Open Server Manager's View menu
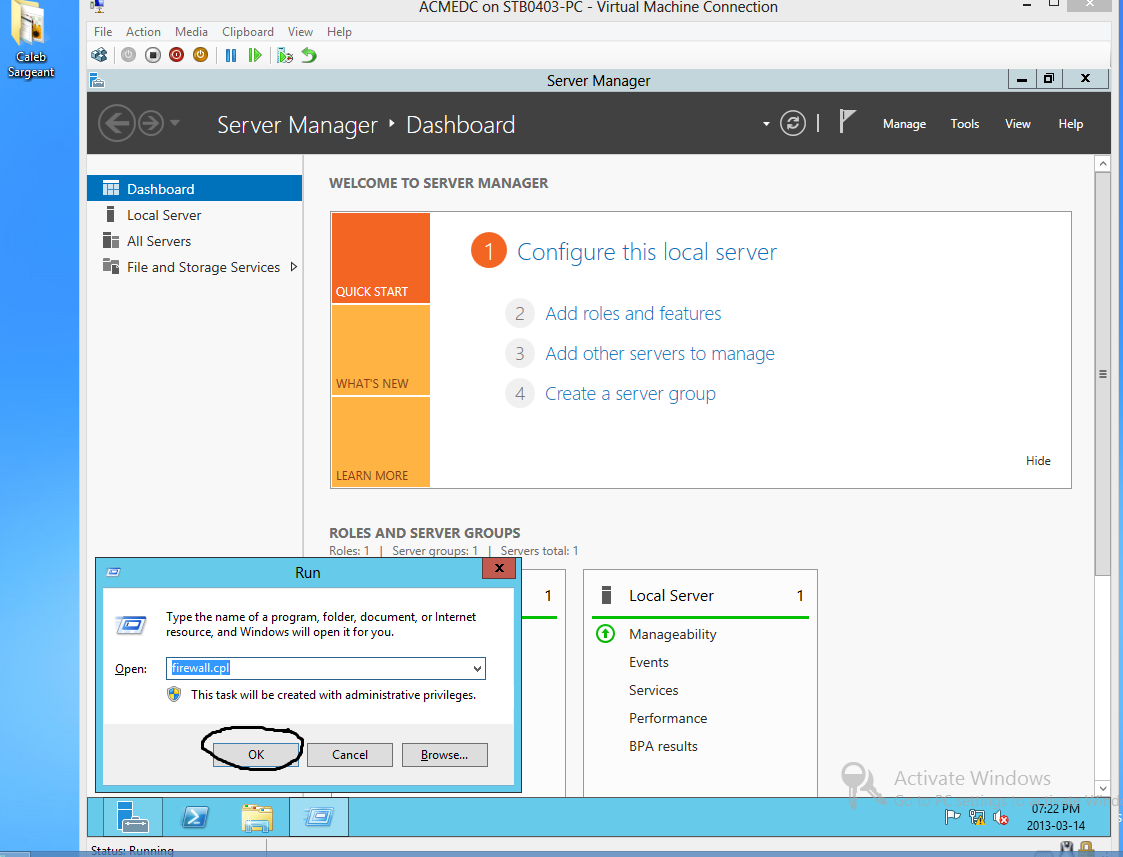 pyautogui.click(x=1018, y=124)
